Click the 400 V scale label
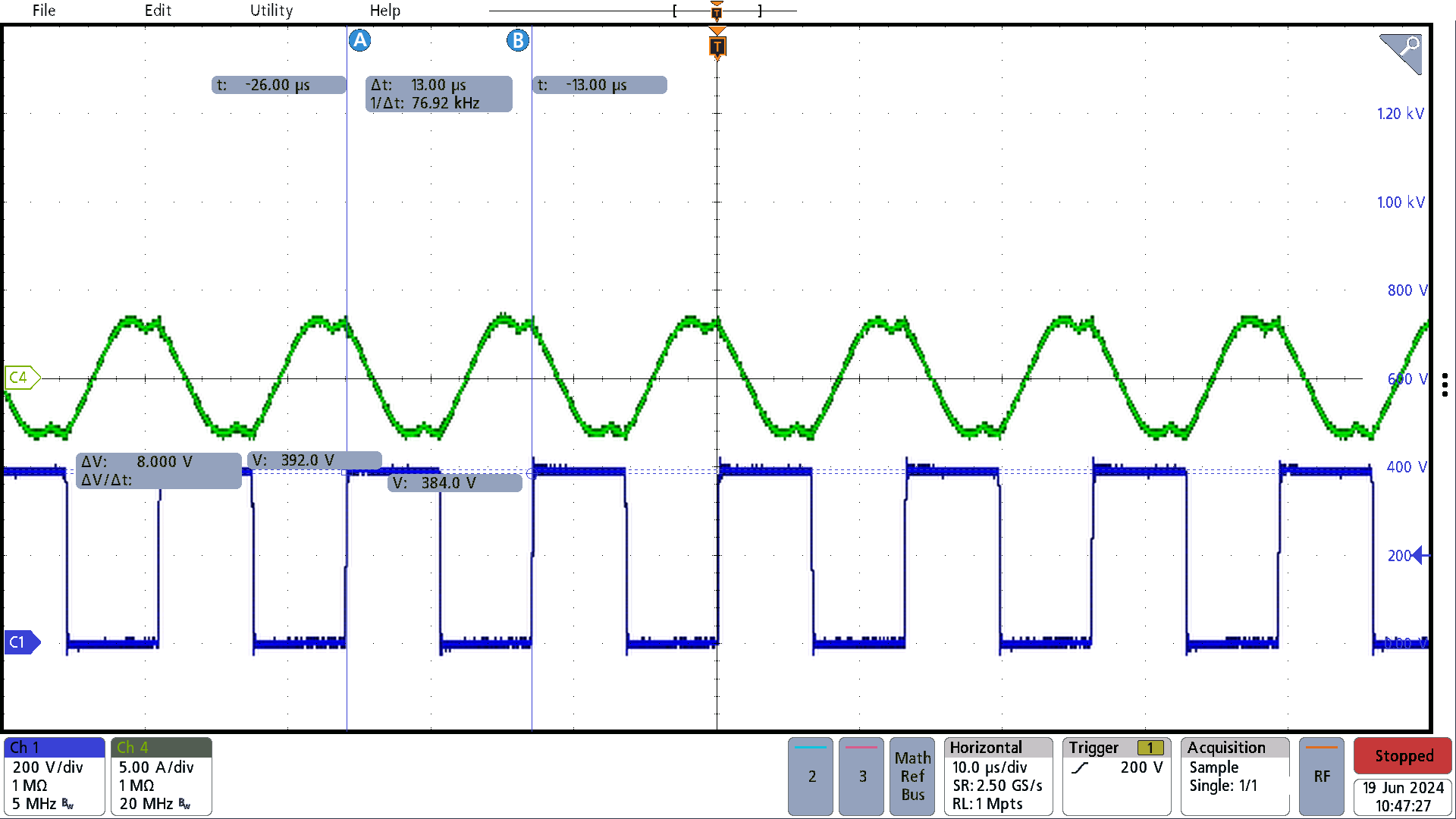Viewport: 1456px width, 819px height. pyautogui.click(x=1407, y=467)
